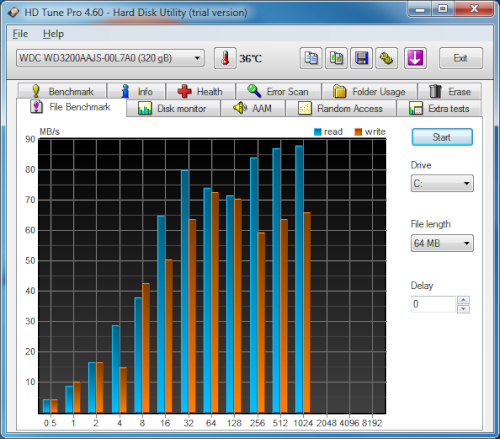The width and height of the screenshot is (500, 439).
Task: Click the blue read legend swatch
Action: point(318,132)
